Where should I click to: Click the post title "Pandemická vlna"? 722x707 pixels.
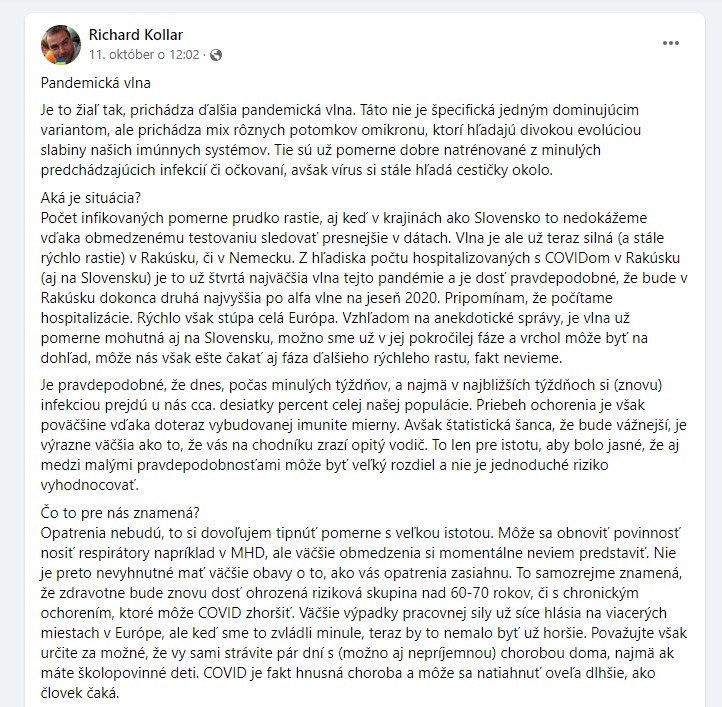pos(95,84)
